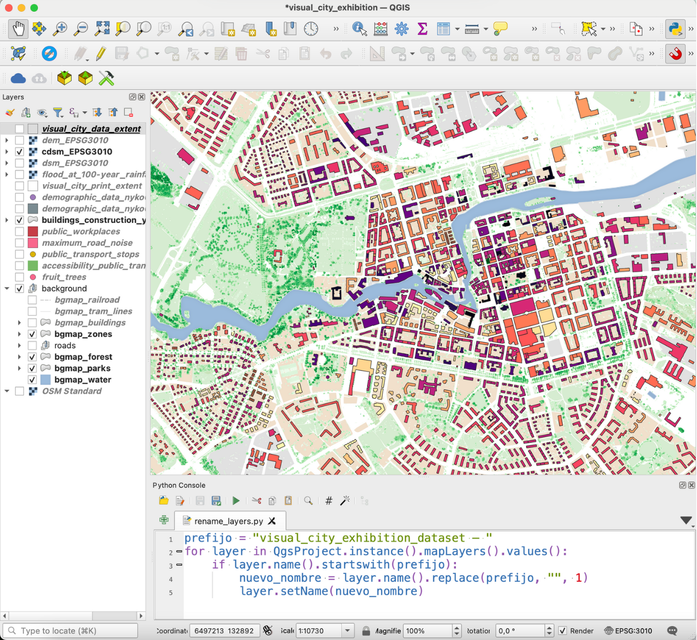697x640 pixels.
Task: Run the script with green play button
Action: point(236,501)
